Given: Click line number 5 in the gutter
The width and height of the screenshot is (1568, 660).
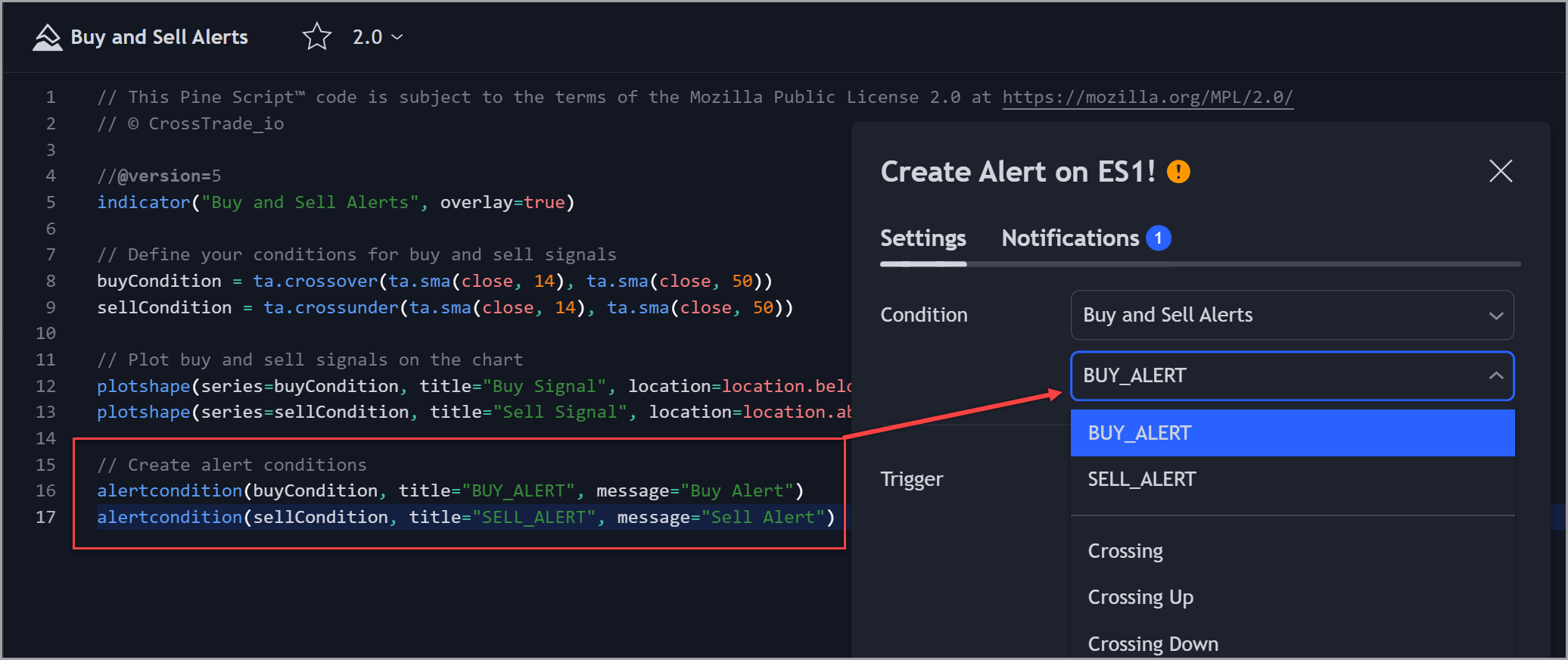Looking at the screenshot, I should (x=51, y=202).
